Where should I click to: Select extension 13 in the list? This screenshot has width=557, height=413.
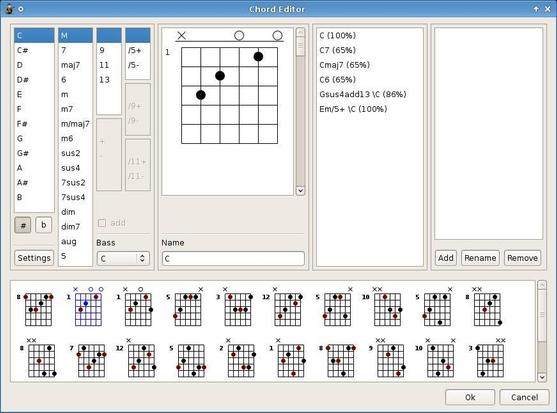click(109, 80)
